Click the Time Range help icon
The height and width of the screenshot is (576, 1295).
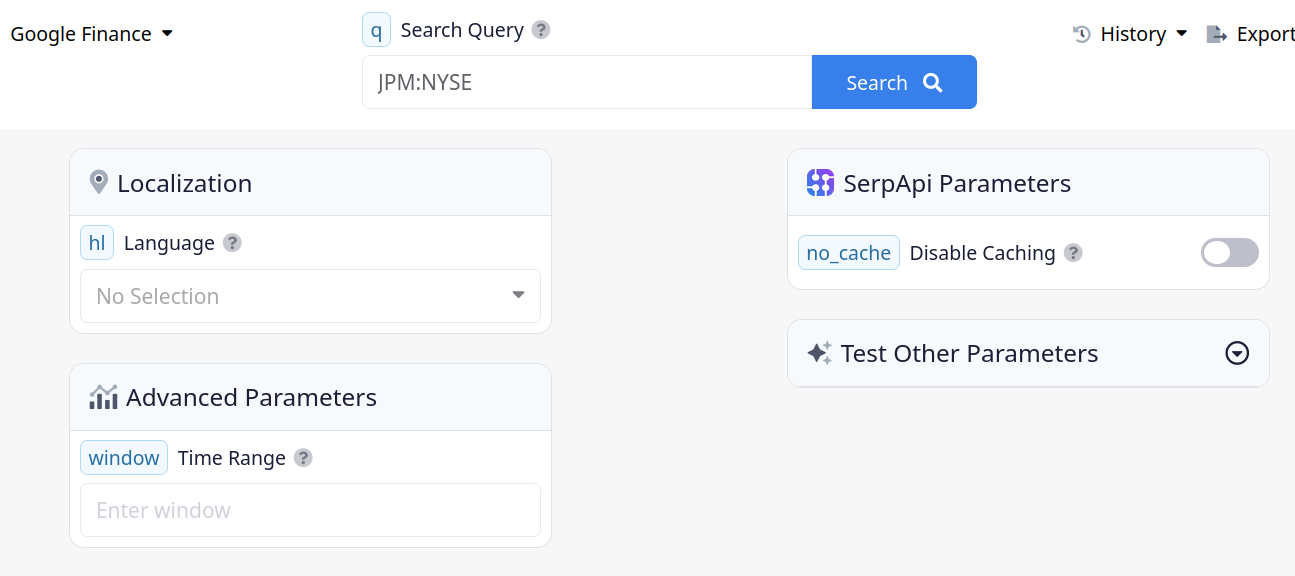point(303,458)
